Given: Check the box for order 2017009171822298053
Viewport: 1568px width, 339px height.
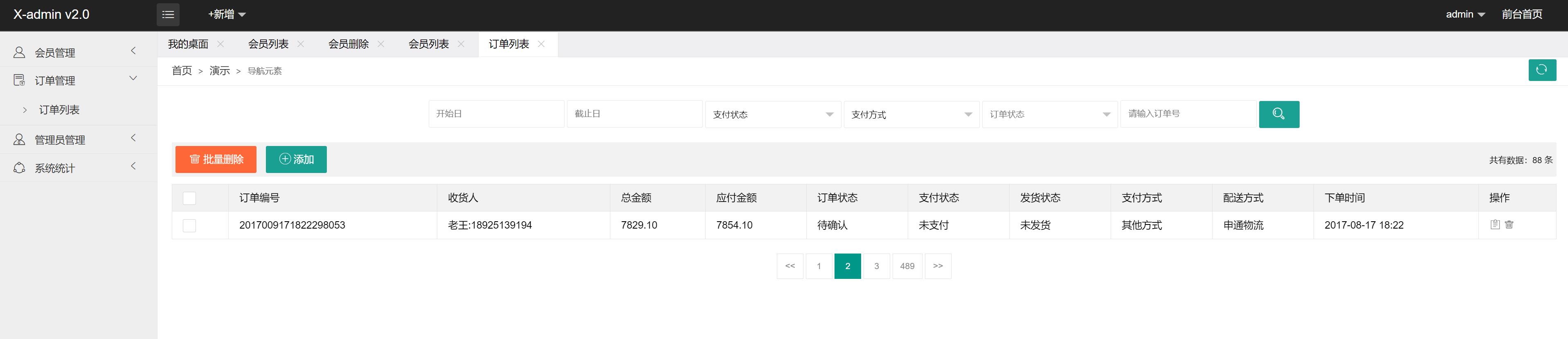Looking at the screenshot, I should pyautogui.click(x=189, y=226).
